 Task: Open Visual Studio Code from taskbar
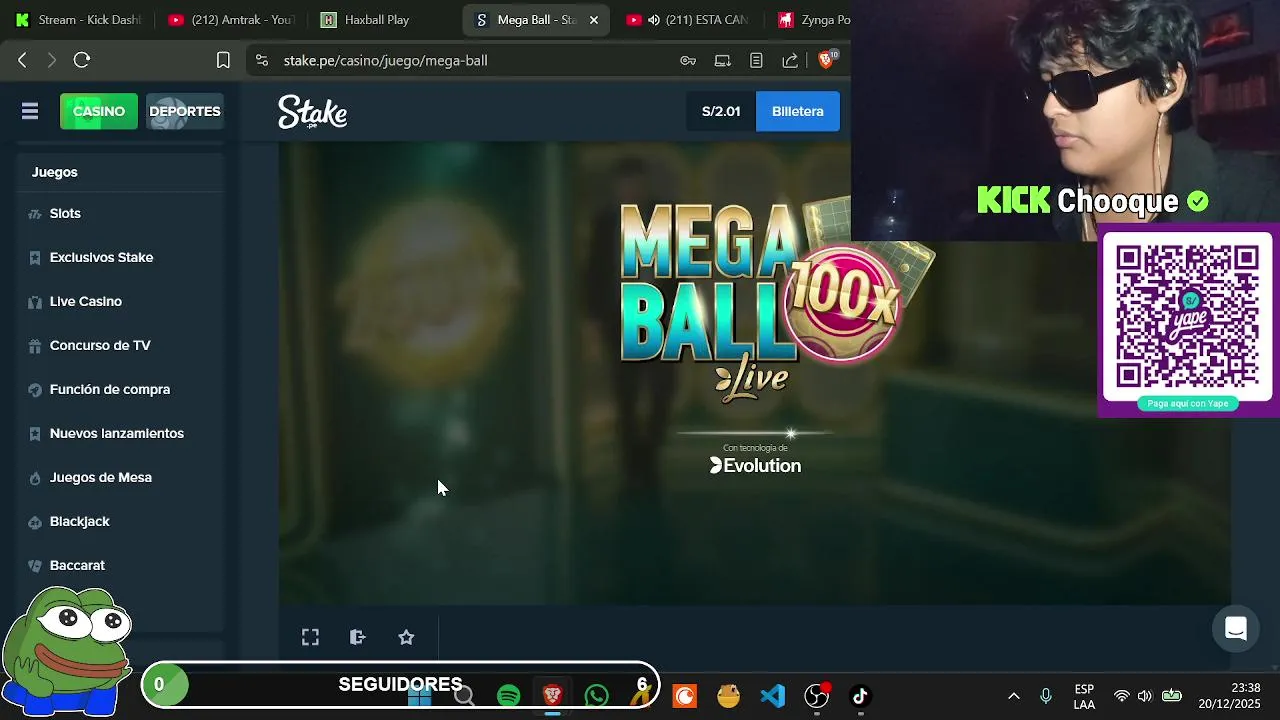coord(772,696)
